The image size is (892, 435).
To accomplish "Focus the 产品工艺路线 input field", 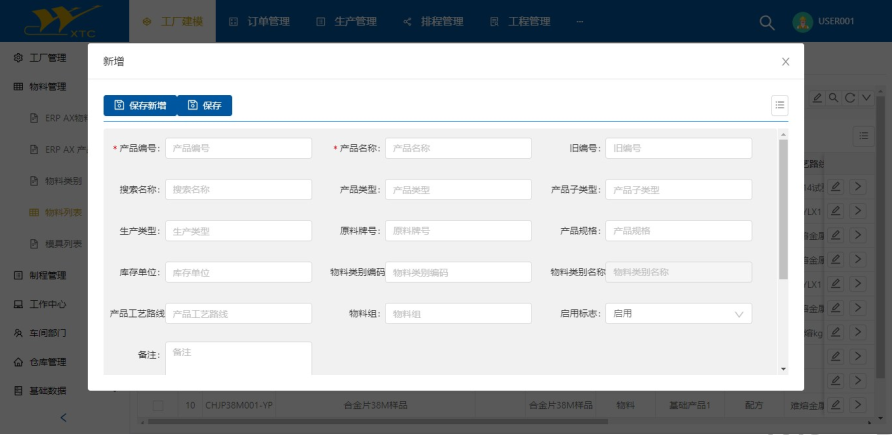I will (238, 313).
